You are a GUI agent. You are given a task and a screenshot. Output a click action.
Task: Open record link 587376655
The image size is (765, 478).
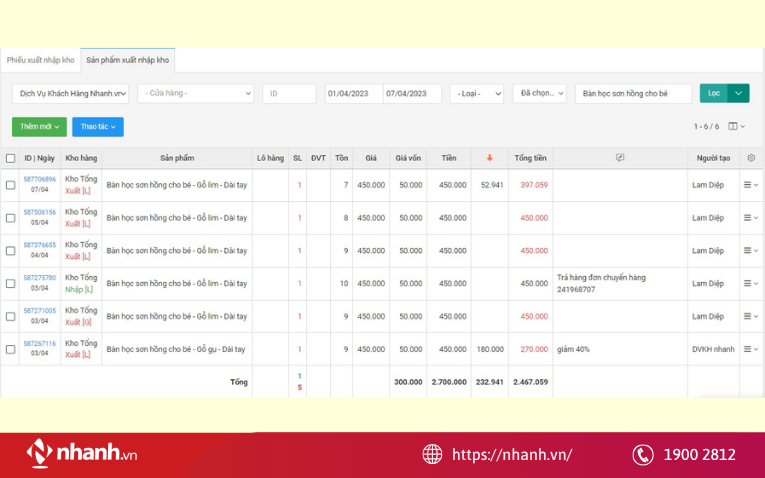click(40, 245)
